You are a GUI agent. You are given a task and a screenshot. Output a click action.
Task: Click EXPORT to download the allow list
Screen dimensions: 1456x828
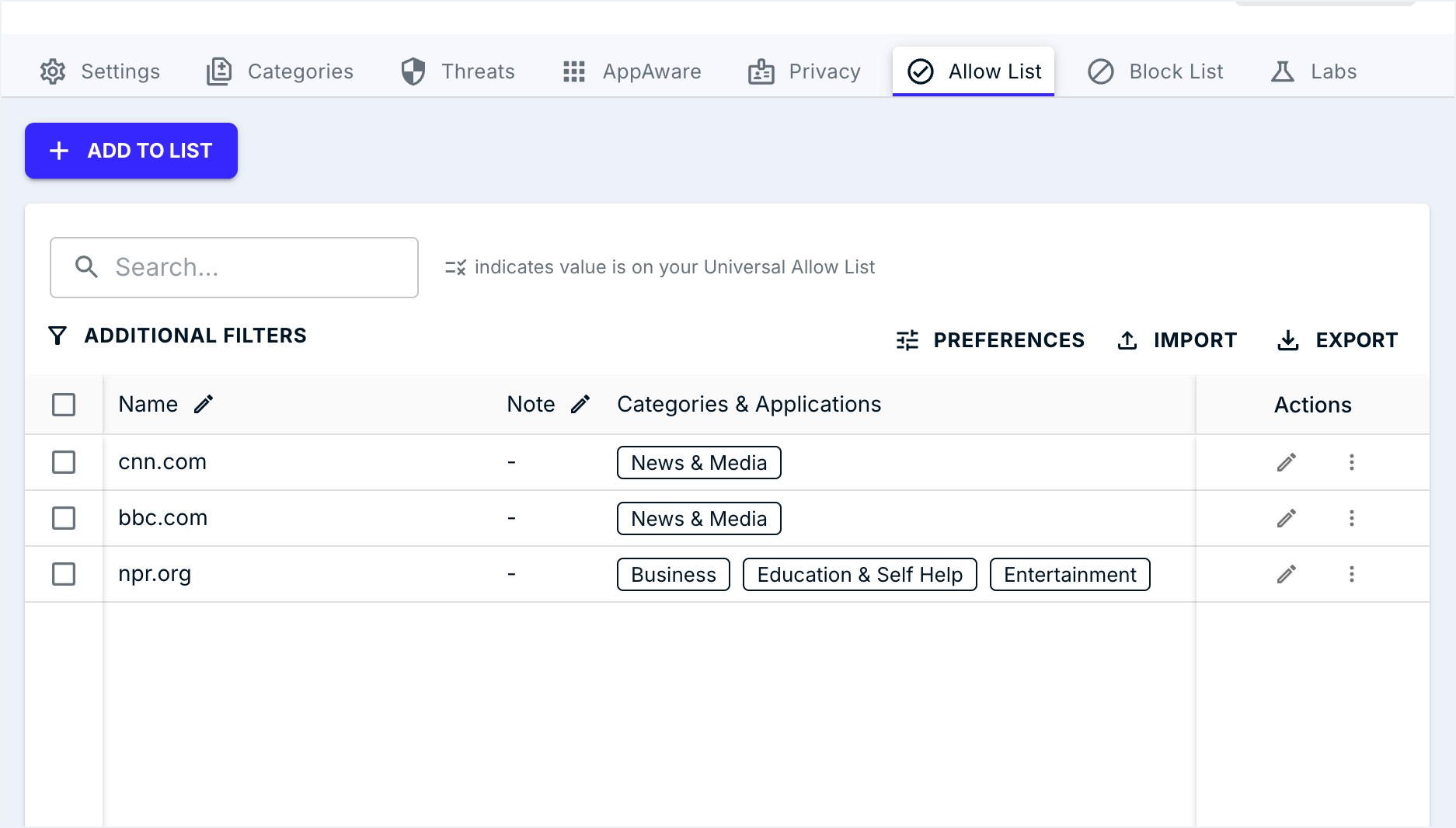pyautogui.click(x=1336, y=340)
